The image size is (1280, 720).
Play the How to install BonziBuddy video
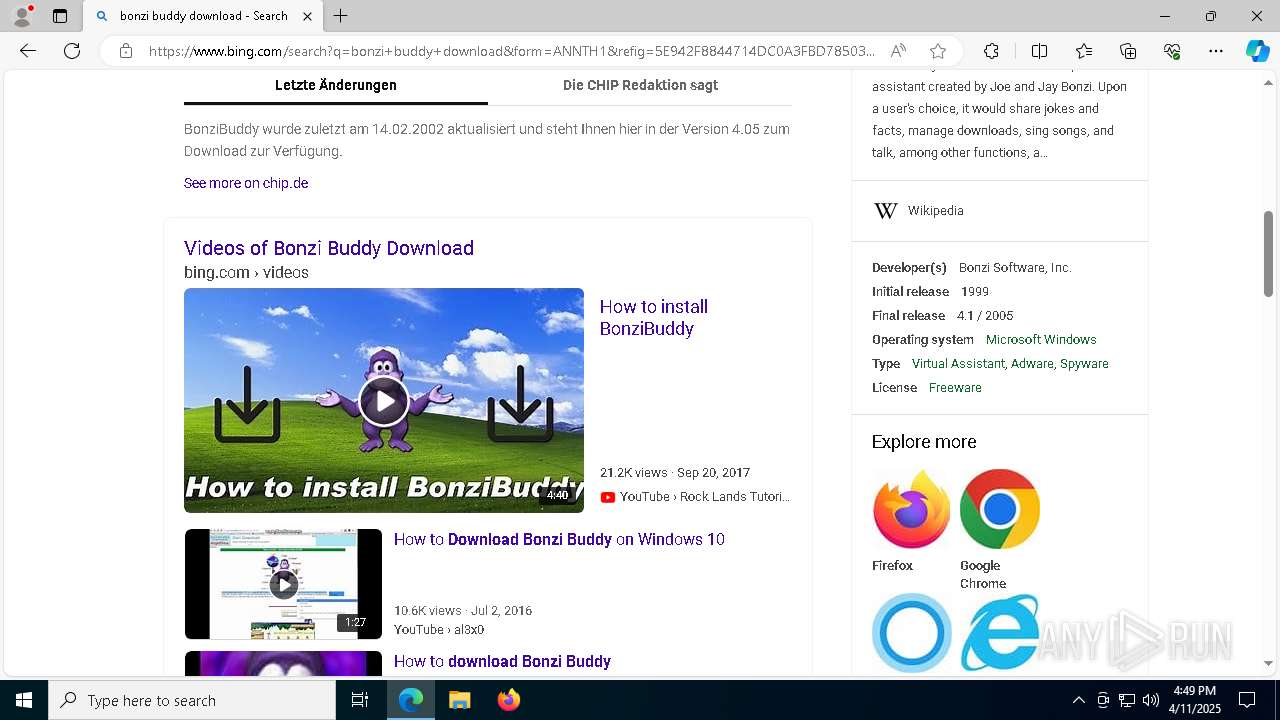[x=384, y=401]
